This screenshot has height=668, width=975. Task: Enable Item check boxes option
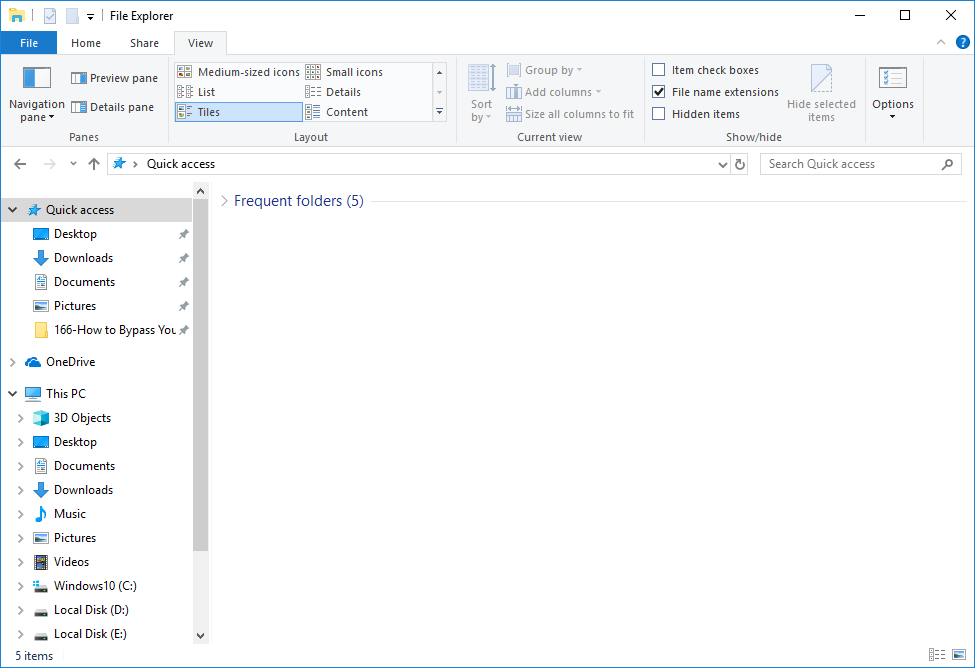click(x=659, y=70)
